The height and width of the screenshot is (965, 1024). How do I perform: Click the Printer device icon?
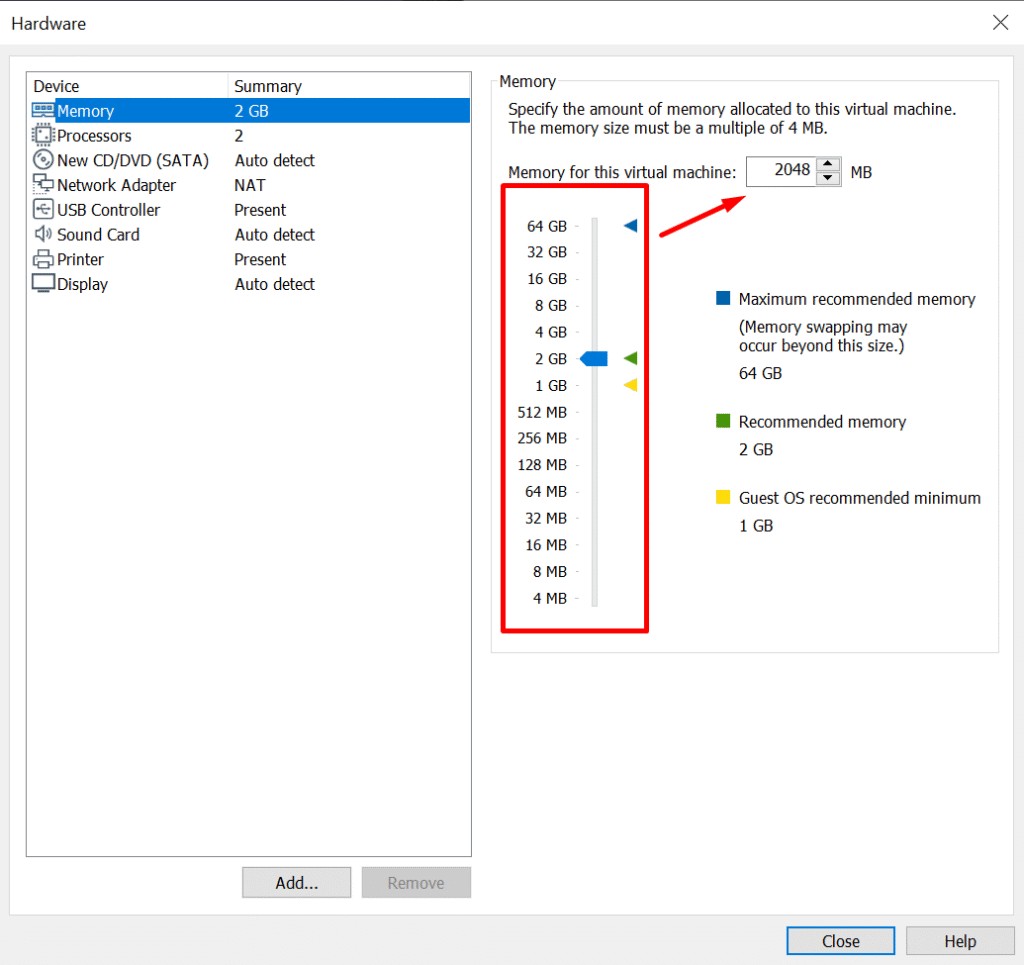[44, 260]
